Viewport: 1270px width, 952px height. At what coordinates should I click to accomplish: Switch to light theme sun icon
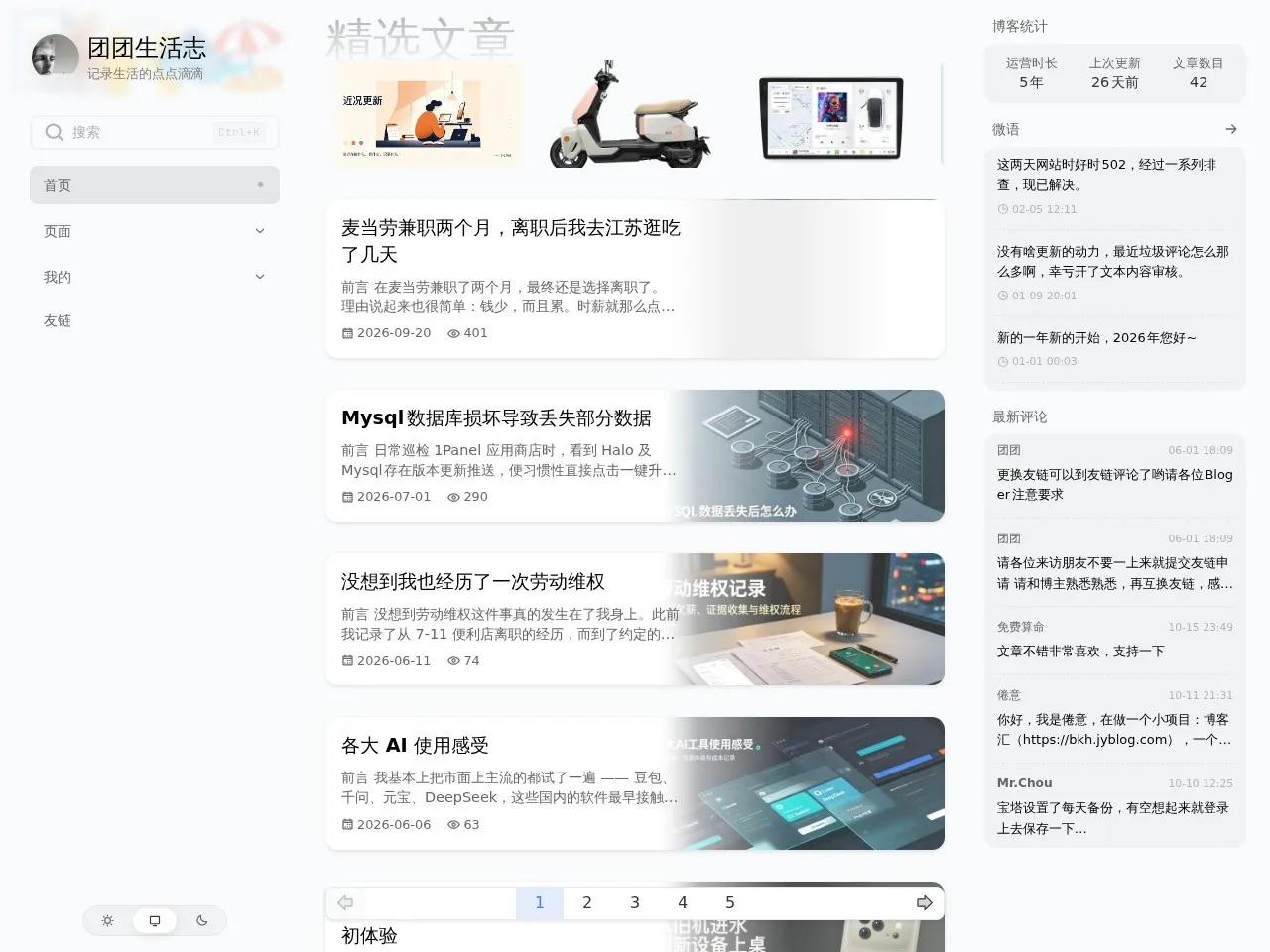(x=107, y=920)
